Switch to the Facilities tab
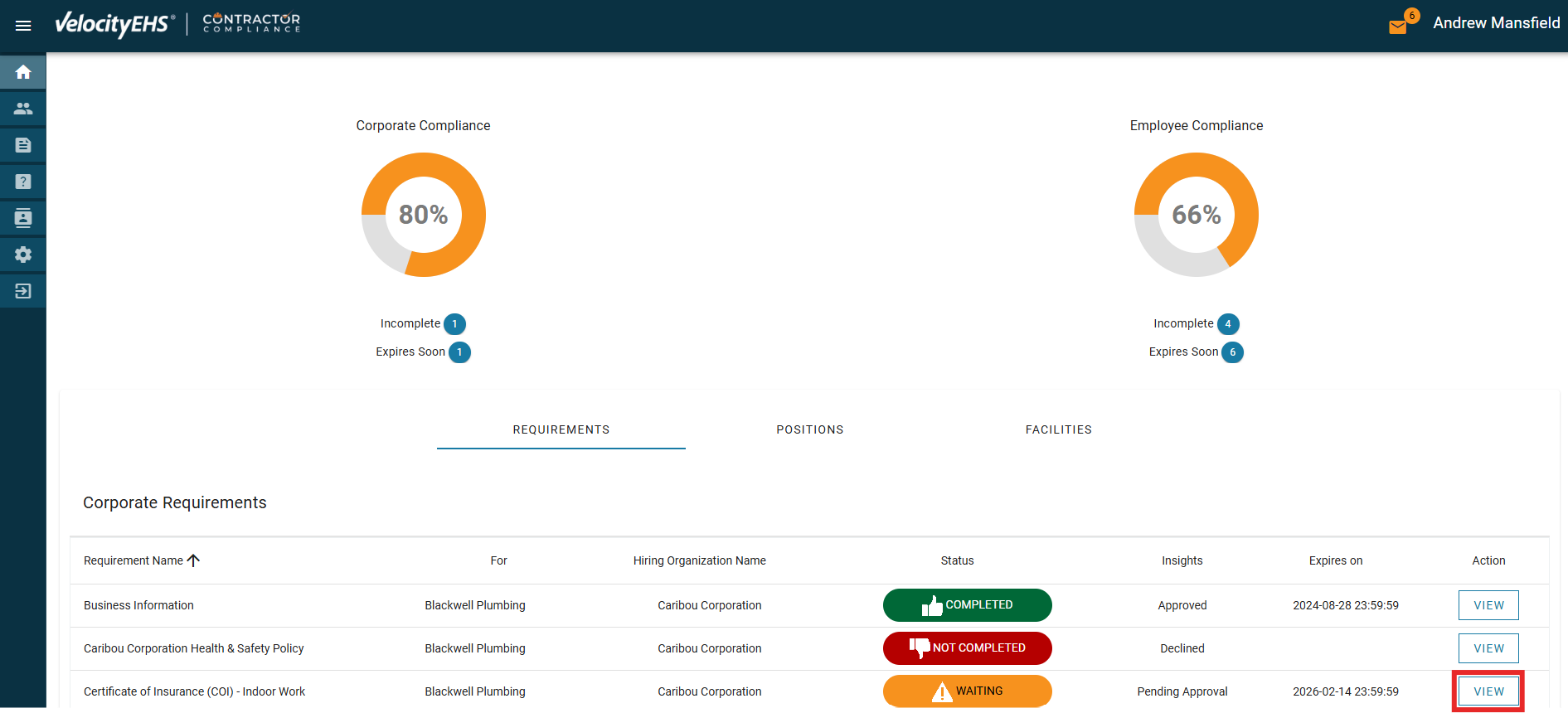Viewport: 1568px width, 713px height. tap(1058, 429)
